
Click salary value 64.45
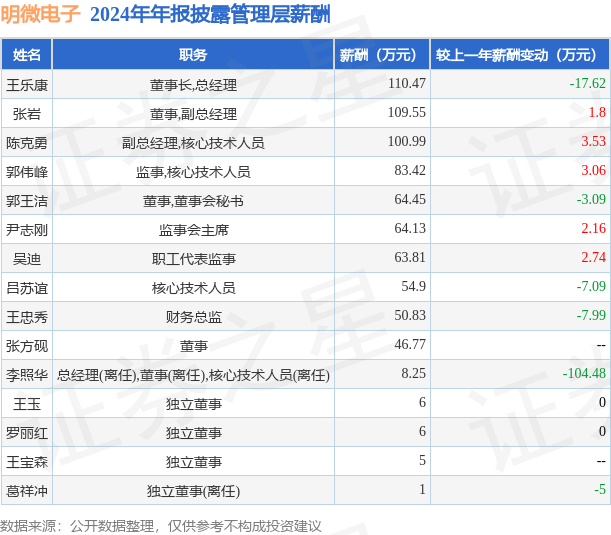tap(410, 199)
